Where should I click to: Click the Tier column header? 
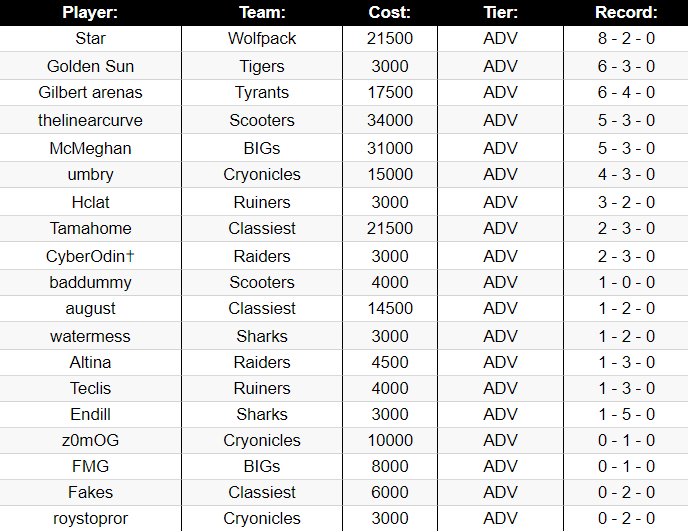501,12
